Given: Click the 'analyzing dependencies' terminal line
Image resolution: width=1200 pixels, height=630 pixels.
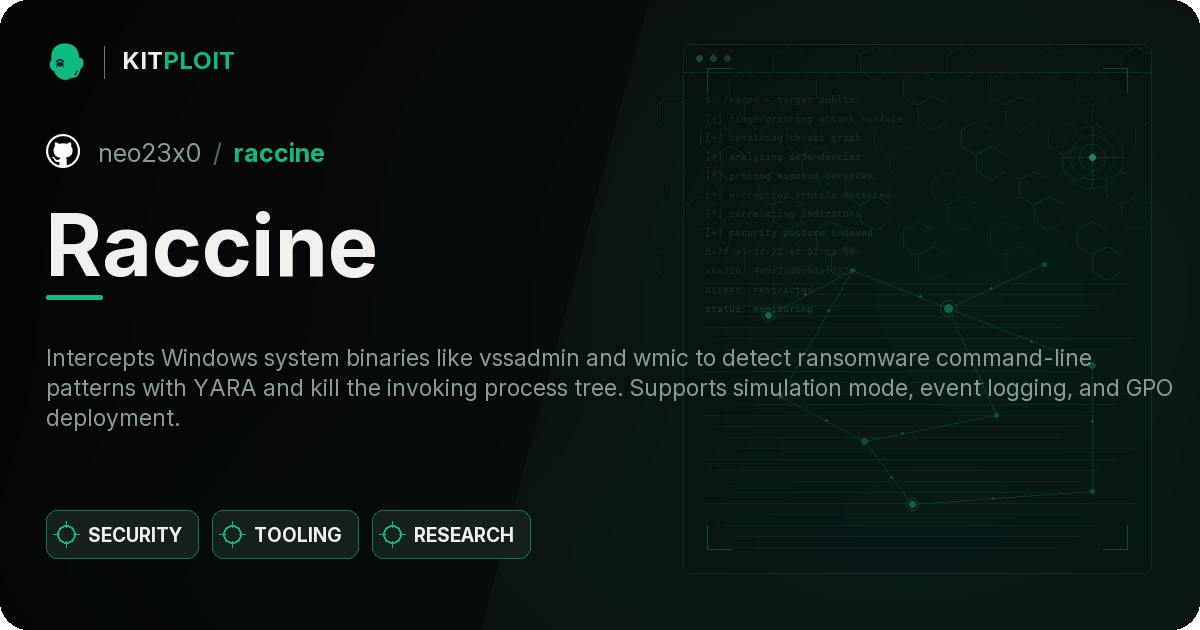Looking at the screenshot, I should click(x=783, y=157).
